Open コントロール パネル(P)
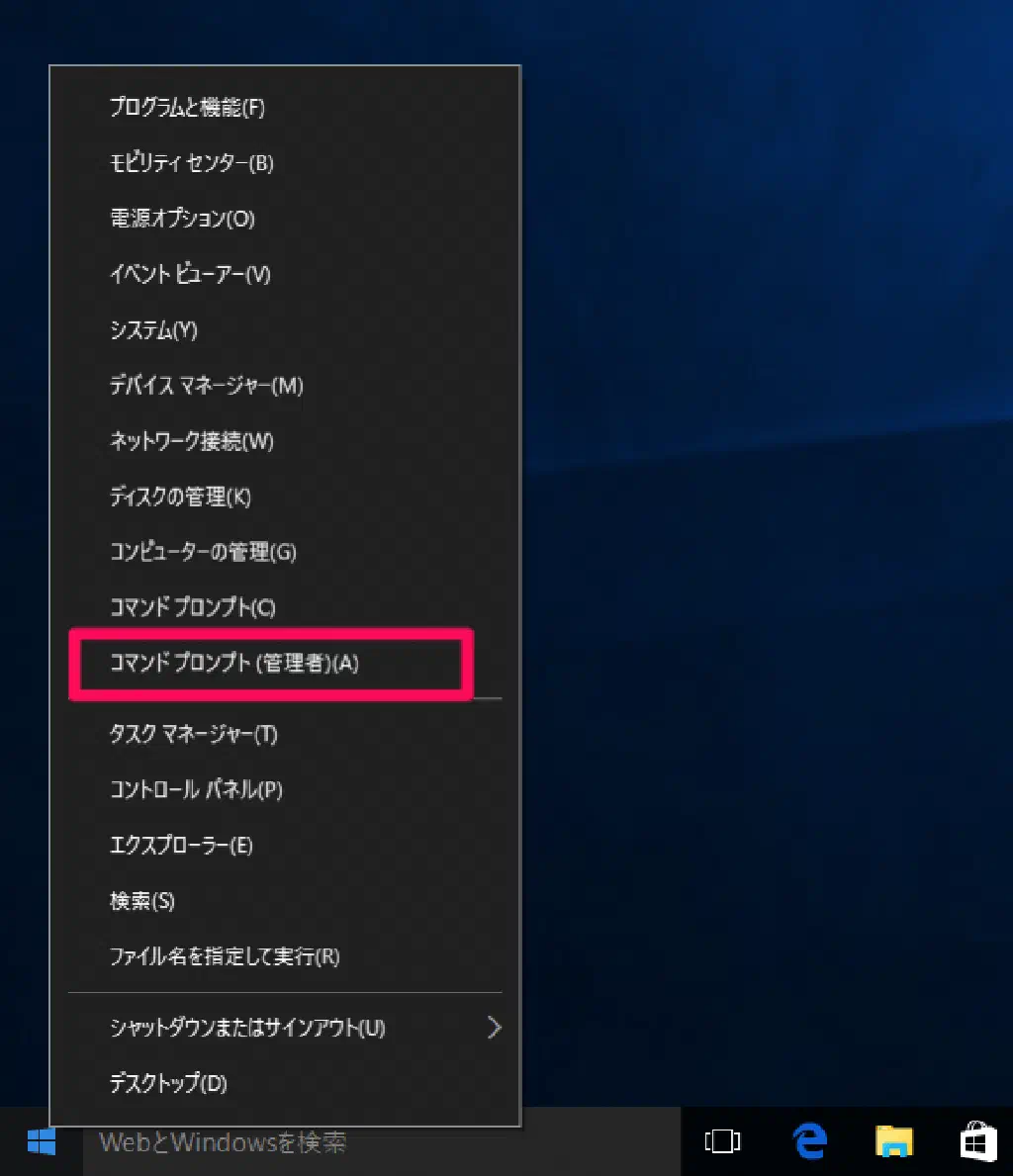This screenshot has height=1176, width=1013. 196,789
